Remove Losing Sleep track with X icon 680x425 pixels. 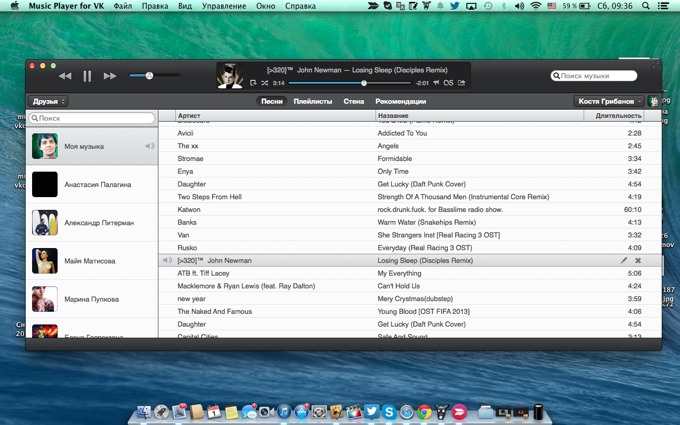(638, 260)
